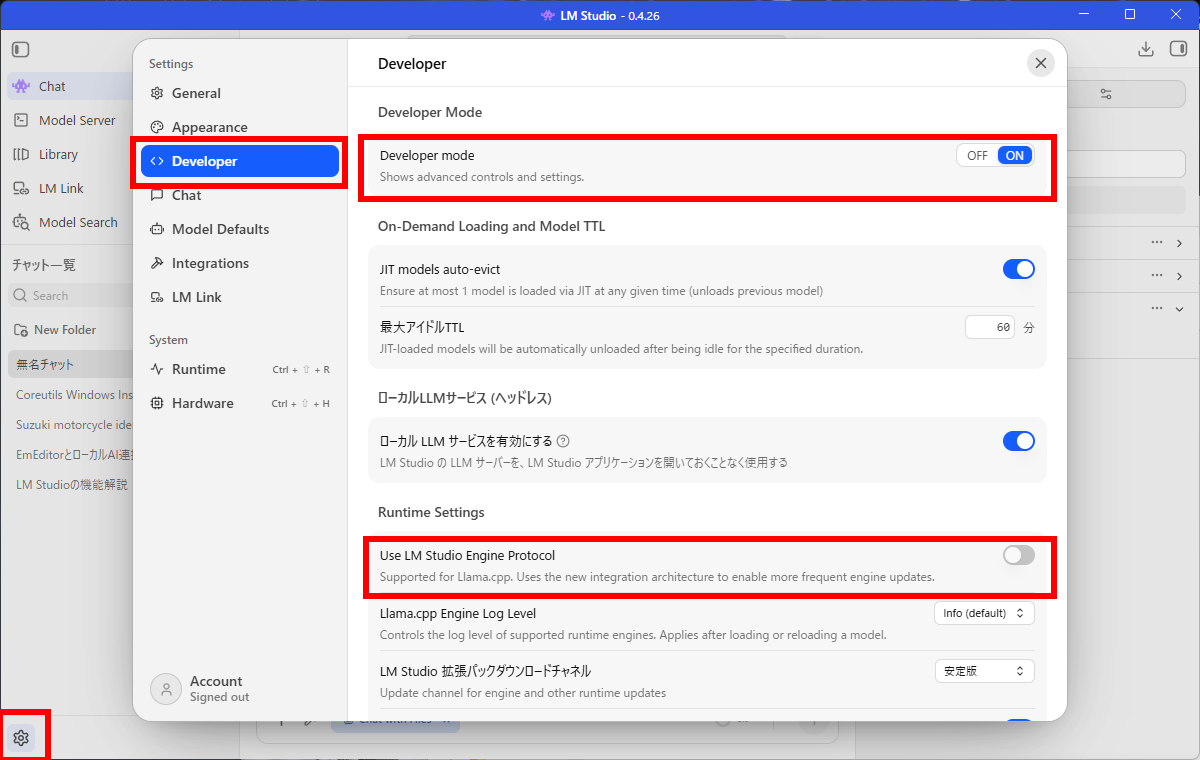This screenshot has width=1200, height=760.
Task: Click the Search field in the chat list
Action: [x=70, y=296]
